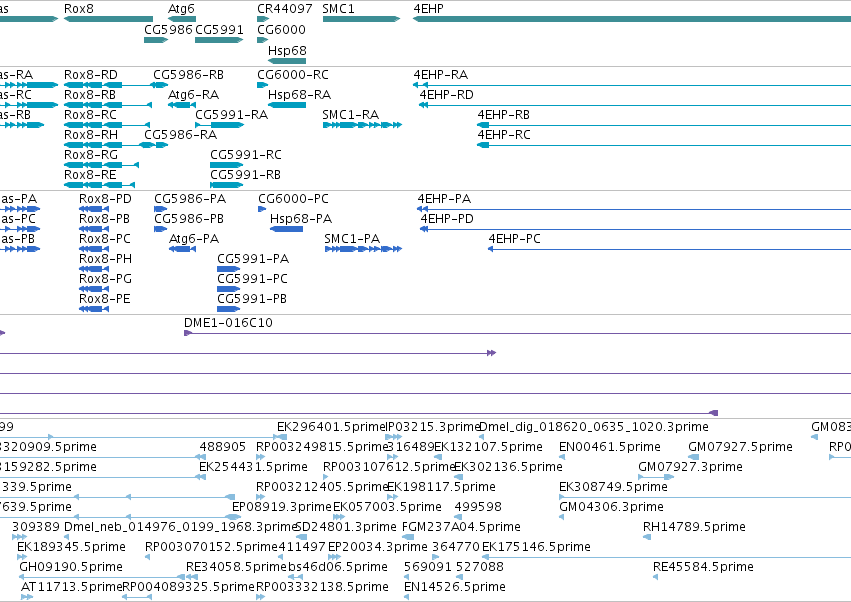Image resolution: width=851 pixels, height=602 pixels.
Task: Select the 4EHP-RA transcript label
Action: (441, 74)
